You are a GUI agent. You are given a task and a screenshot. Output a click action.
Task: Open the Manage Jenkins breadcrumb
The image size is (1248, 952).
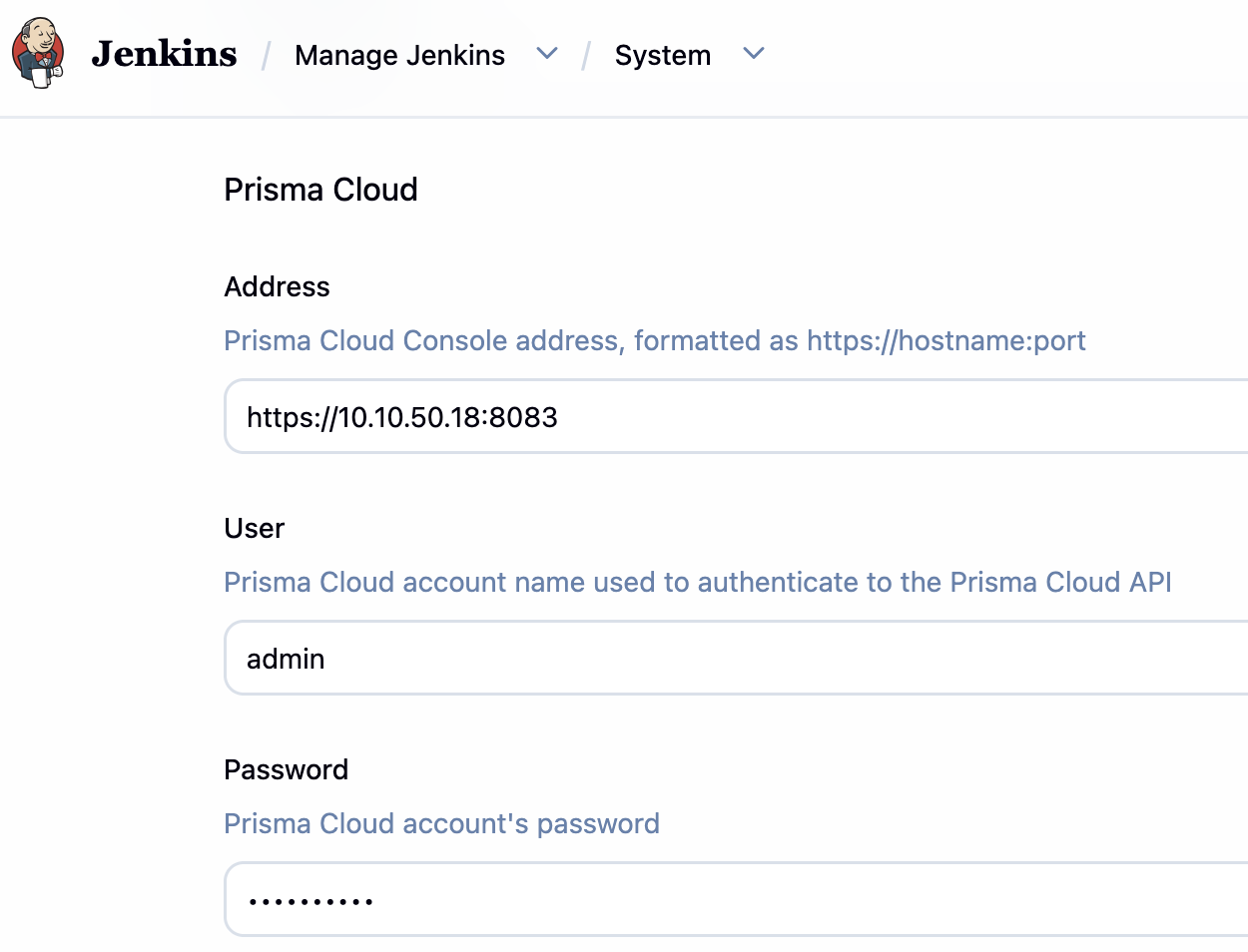point(399,55)
